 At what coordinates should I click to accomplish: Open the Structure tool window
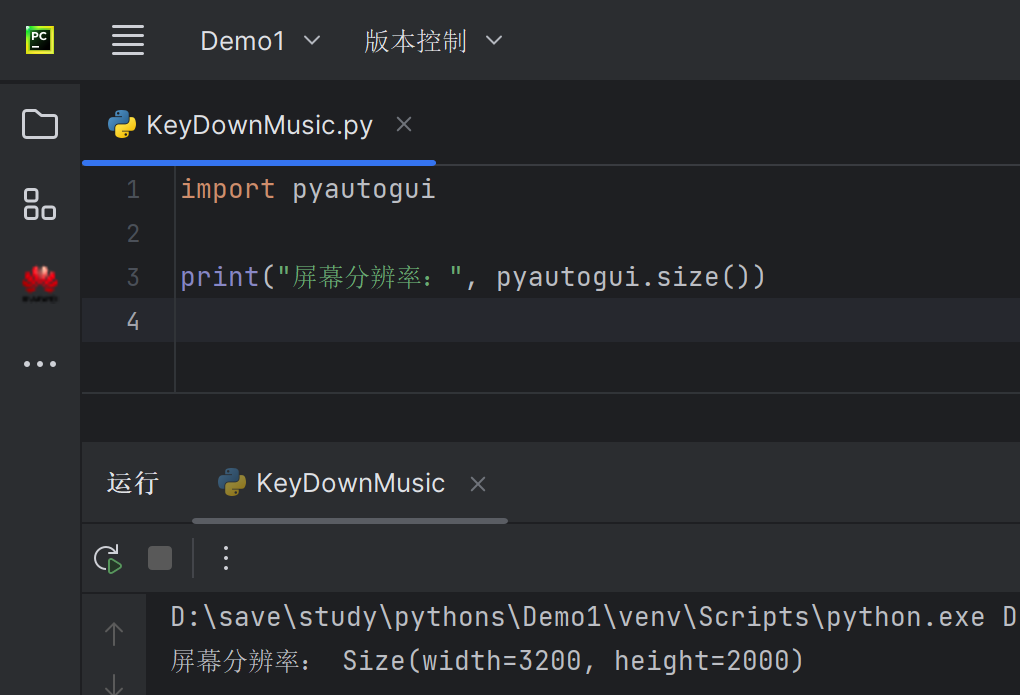pyautogui.click(x=40, y=204)
